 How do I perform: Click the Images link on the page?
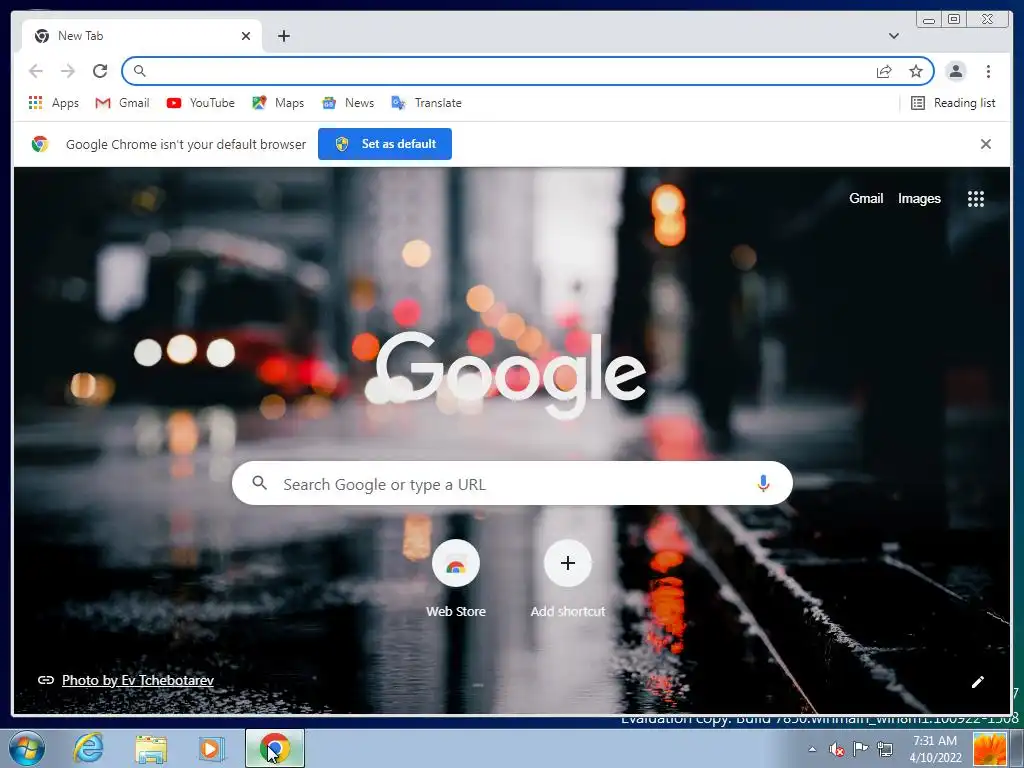(919, 199)
